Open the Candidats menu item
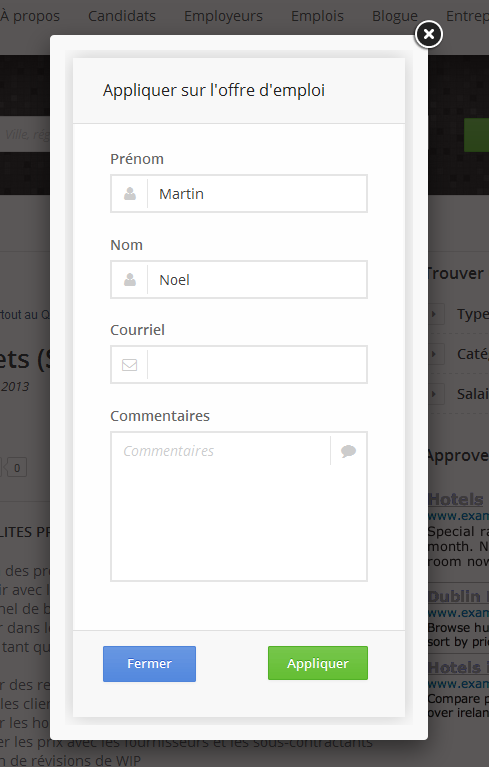The image size is (489, 767). pyautogui.click(x=122, y=16)
